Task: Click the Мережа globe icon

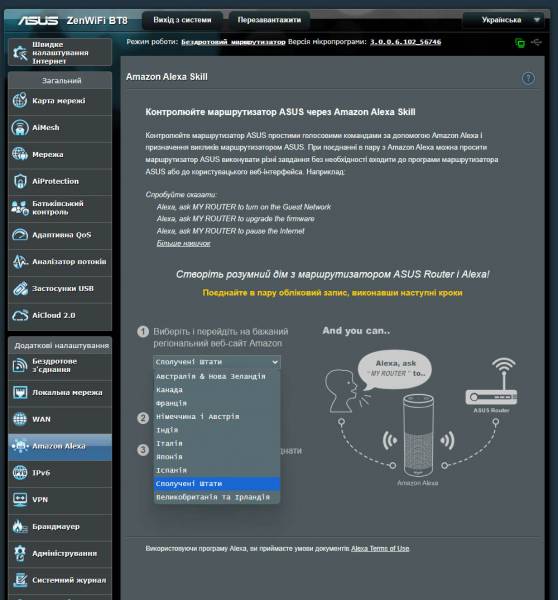Action: pyautogui.click(x=20, y=154)
